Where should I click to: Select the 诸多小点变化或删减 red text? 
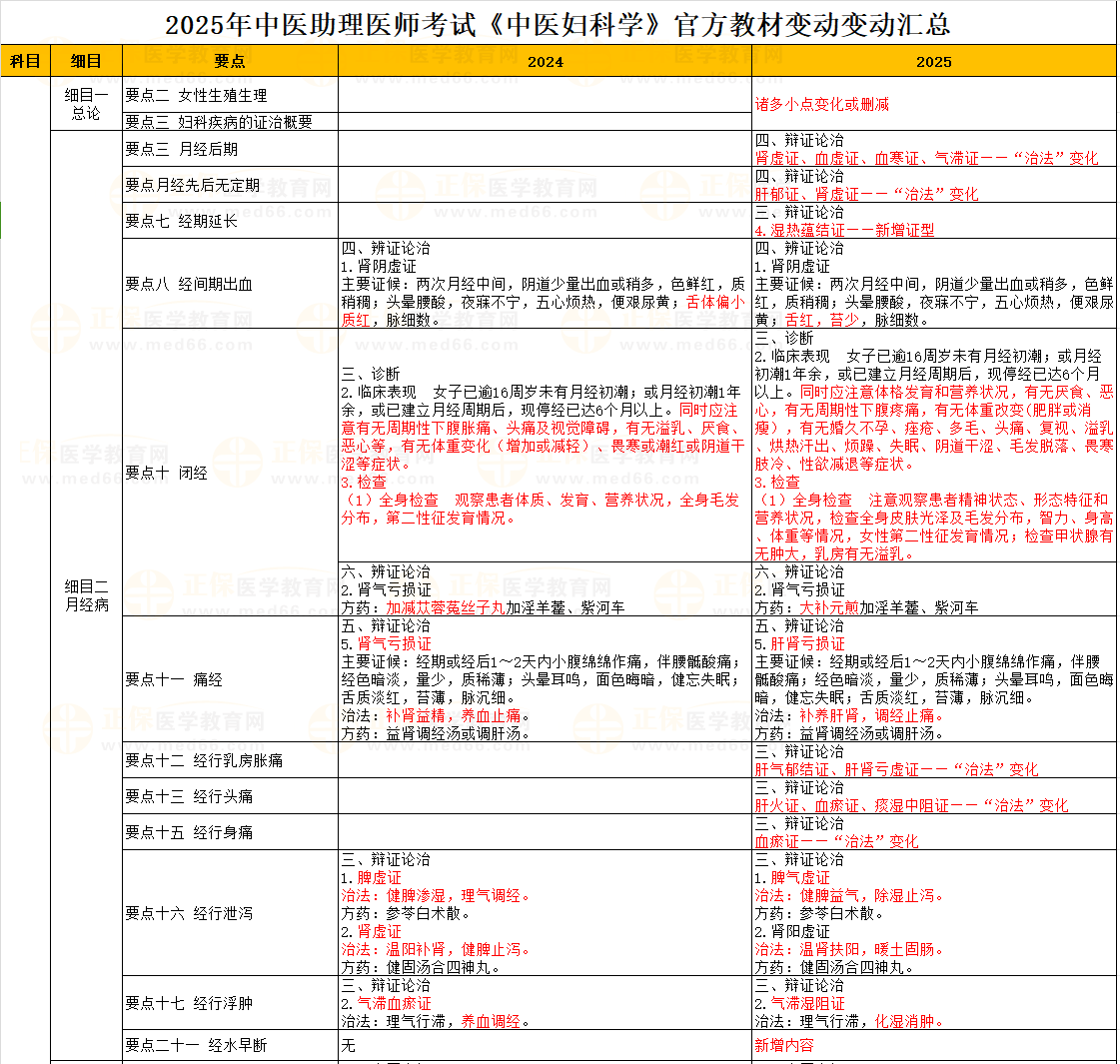[x=822, y=104]
